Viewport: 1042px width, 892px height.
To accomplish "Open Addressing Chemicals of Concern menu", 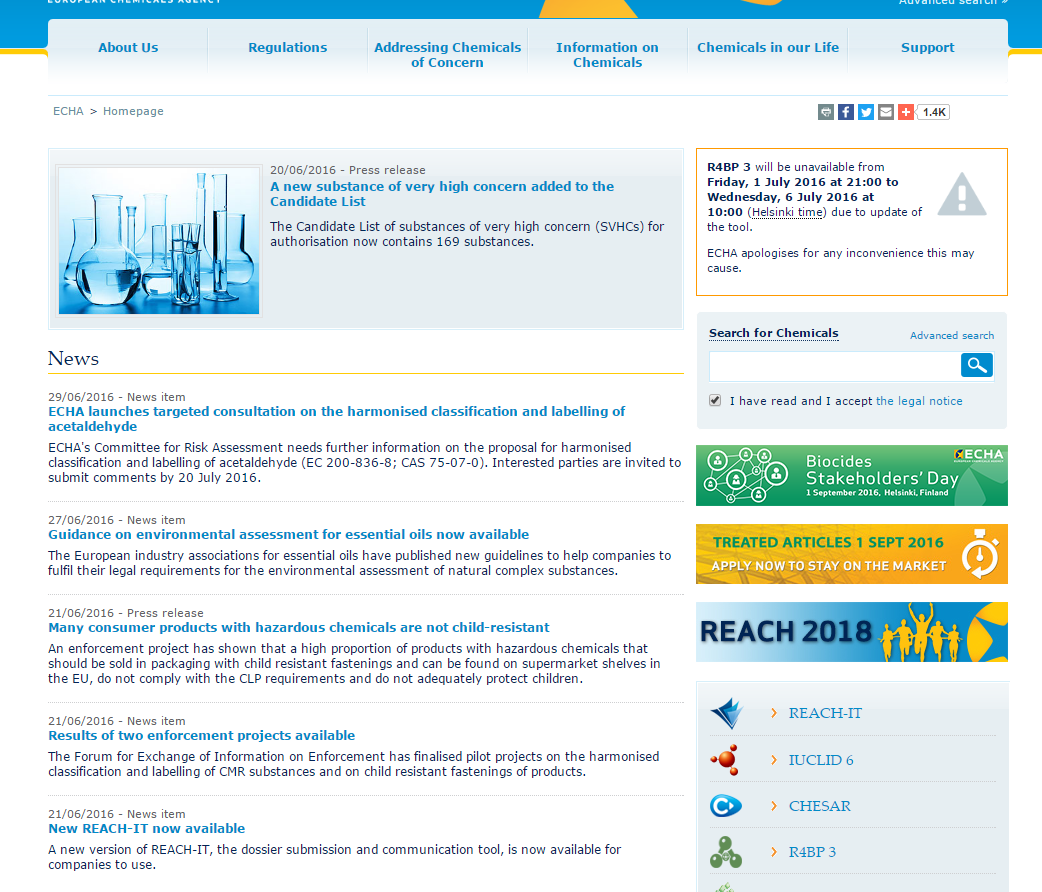I will [447, 55].
